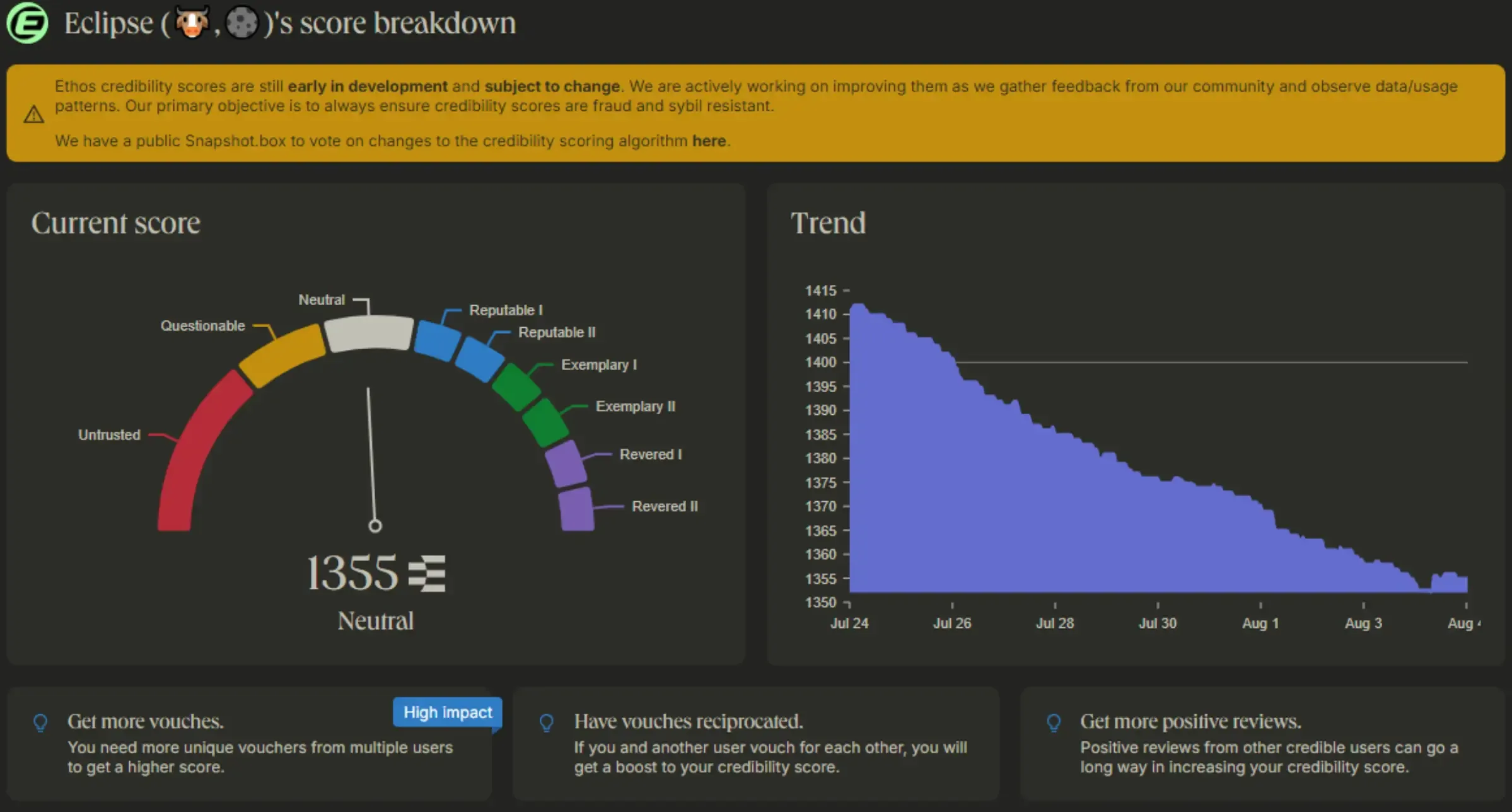Click the warning triangle icon in banner
The width and height of the screenshot is (1512, 812).
[x=33, y=115]
